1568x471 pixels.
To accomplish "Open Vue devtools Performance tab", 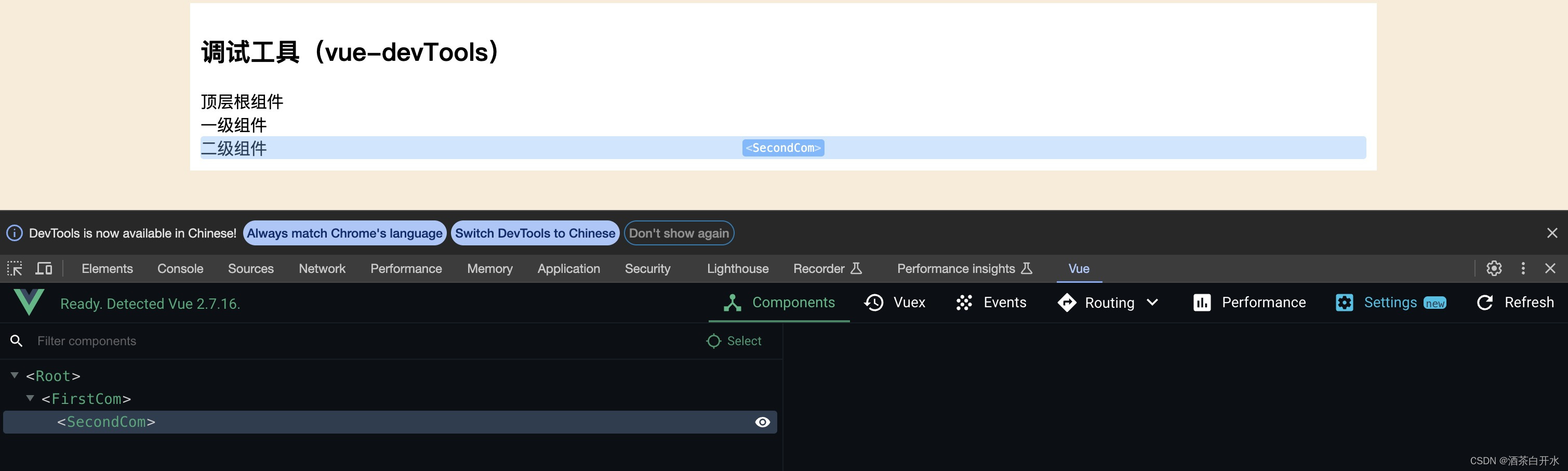I will tap(1249, 303).
